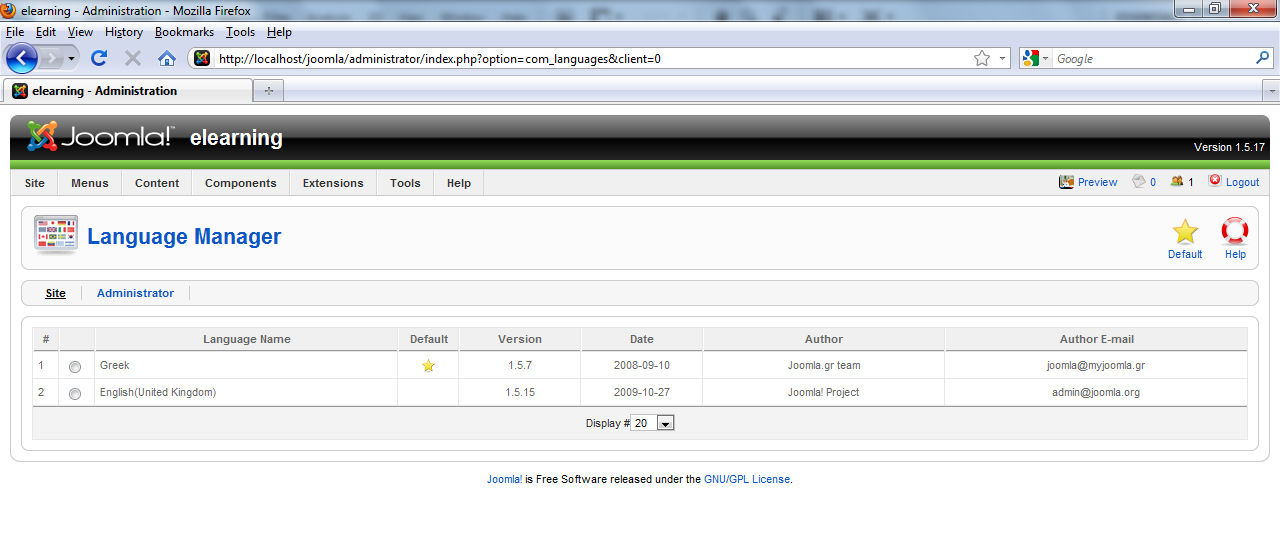The height and width of the screenshot is (538, 1280).
Task: Open the Joomla Help menu item
Action: [x=459, y=183]
